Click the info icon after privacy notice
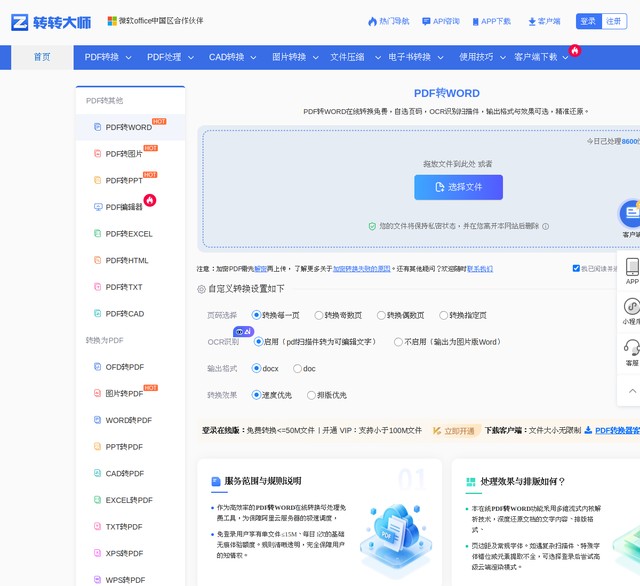The image size is (640, 586). point(545,226)
